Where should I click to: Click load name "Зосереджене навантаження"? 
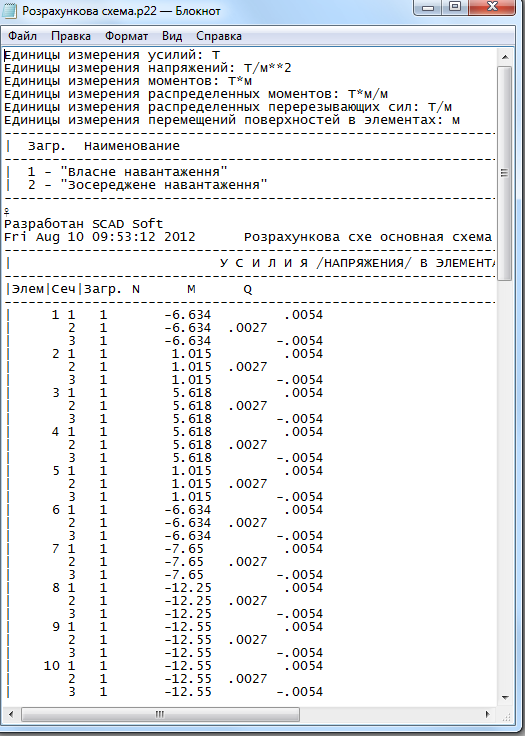pyautogui.click(x=164, y=185)
